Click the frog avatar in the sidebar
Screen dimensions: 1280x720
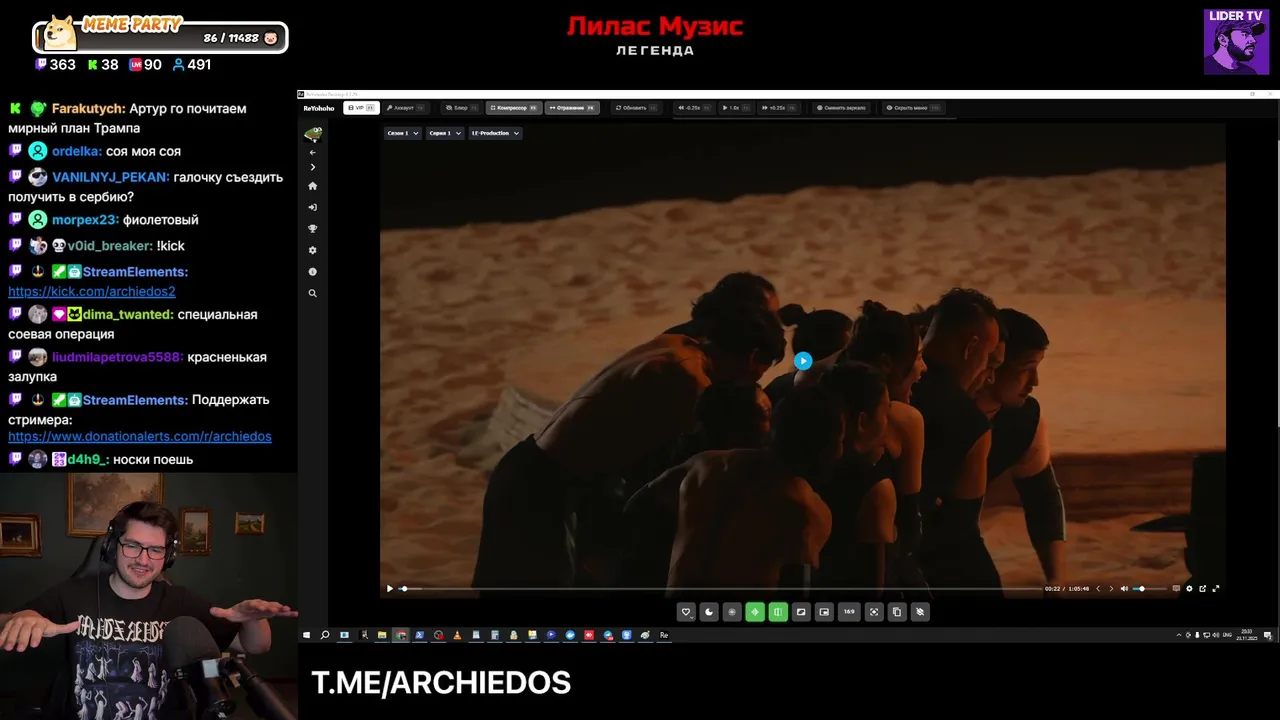313,133
